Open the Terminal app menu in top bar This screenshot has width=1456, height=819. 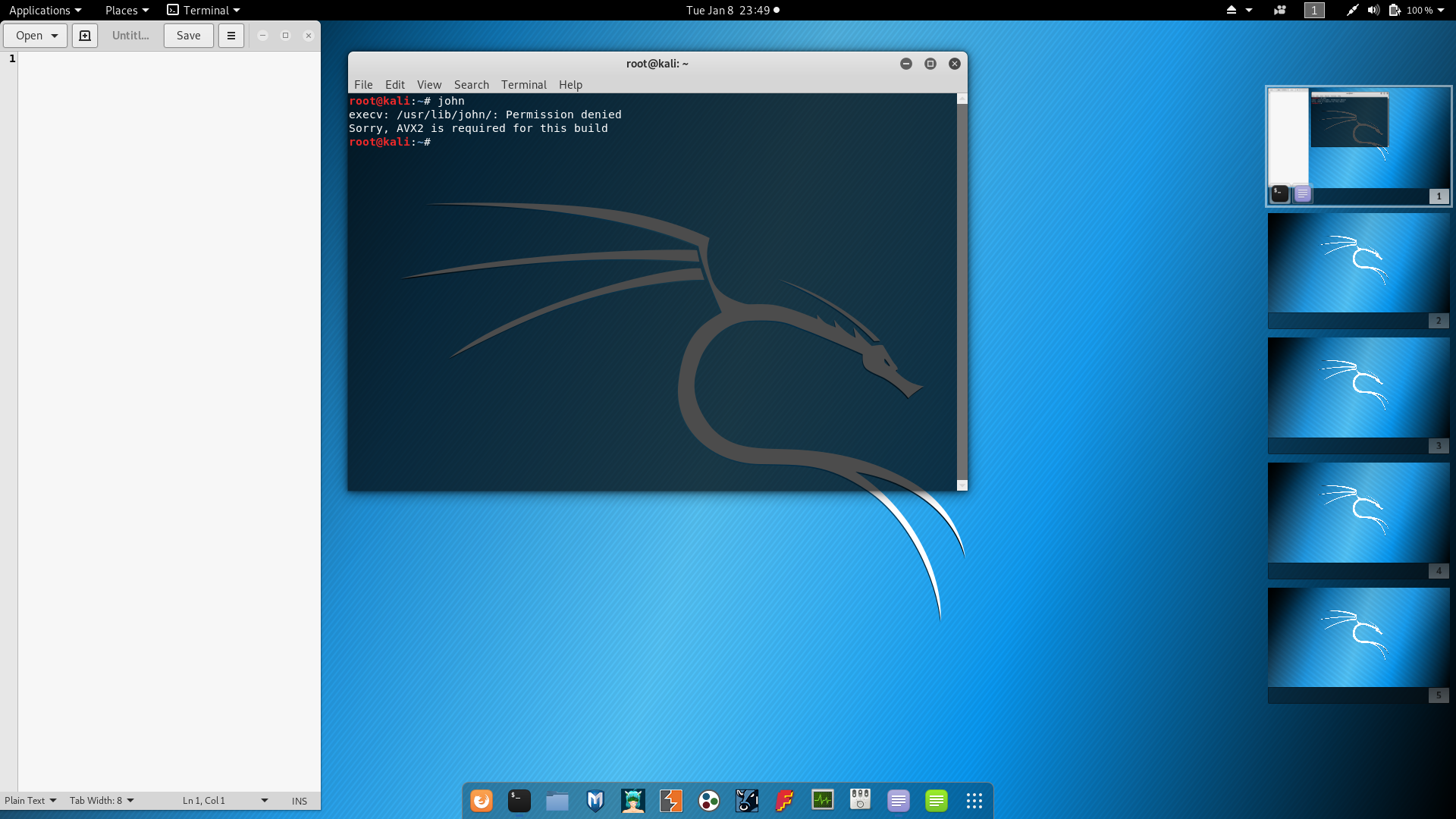203,11
